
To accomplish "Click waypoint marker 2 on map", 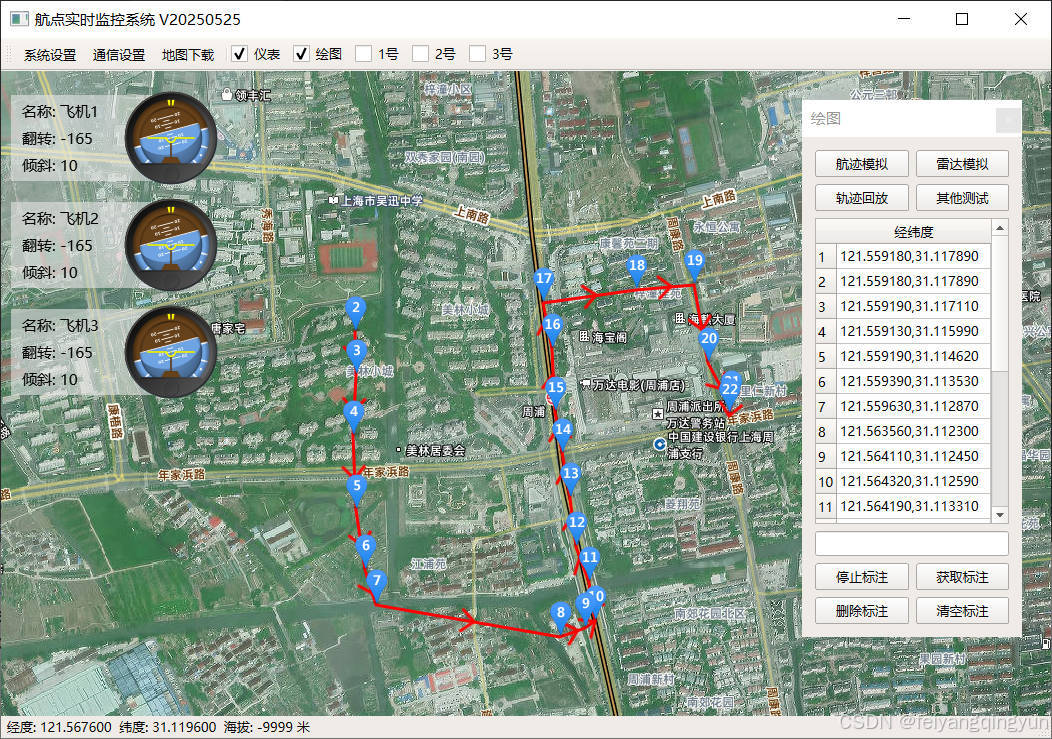I will click(356, 311).
